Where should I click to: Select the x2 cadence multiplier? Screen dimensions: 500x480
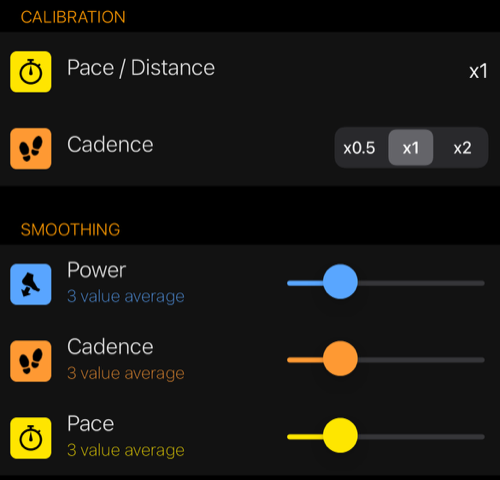pyautogui.click(x=462, y=148)
